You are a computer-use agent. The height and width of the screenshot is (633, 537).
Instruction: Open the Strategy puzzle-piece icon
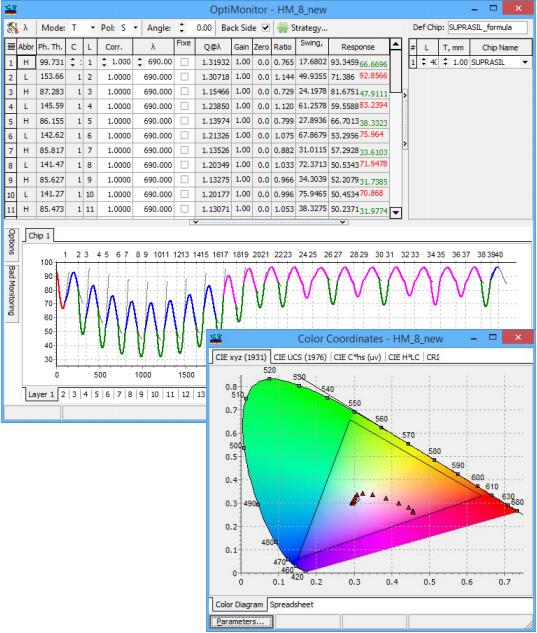(x=282, y=28)
